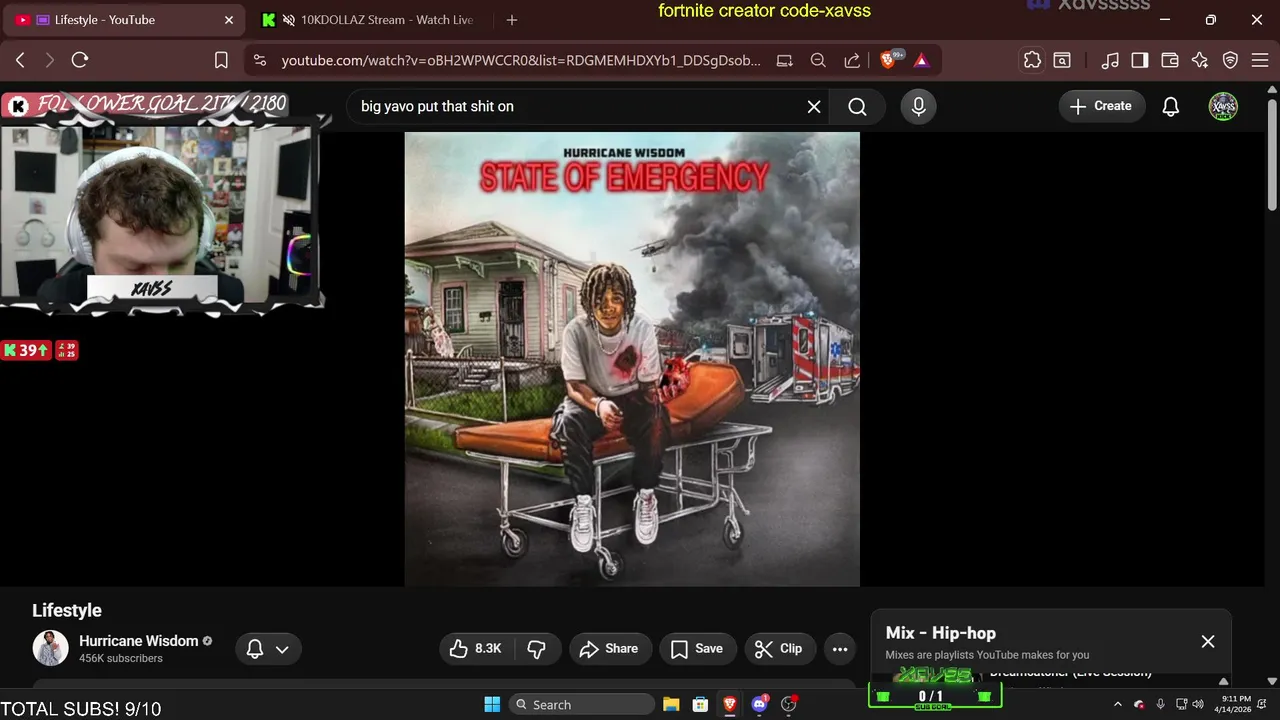
Task: Click the State of Emergency video artwork
Action: pyautogui.click(x=632, y=359)
